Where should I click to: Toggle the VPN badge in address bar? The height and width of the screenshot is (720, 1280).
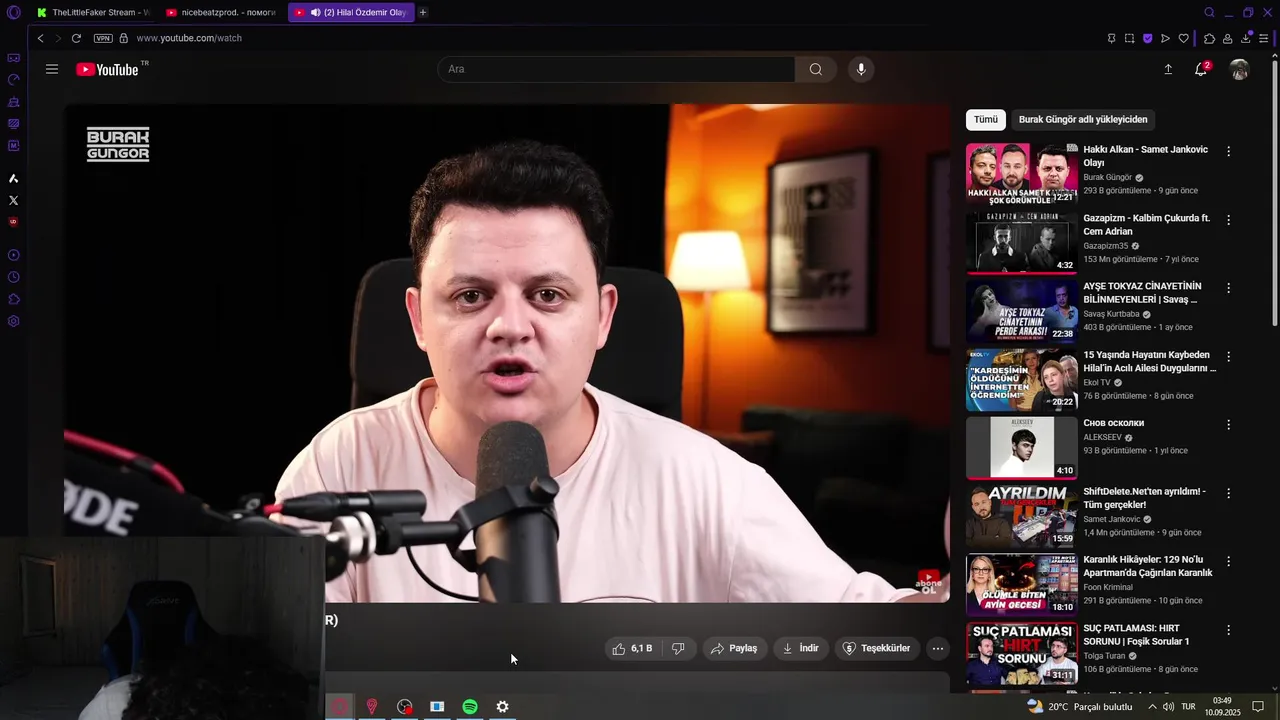(103, 38)
